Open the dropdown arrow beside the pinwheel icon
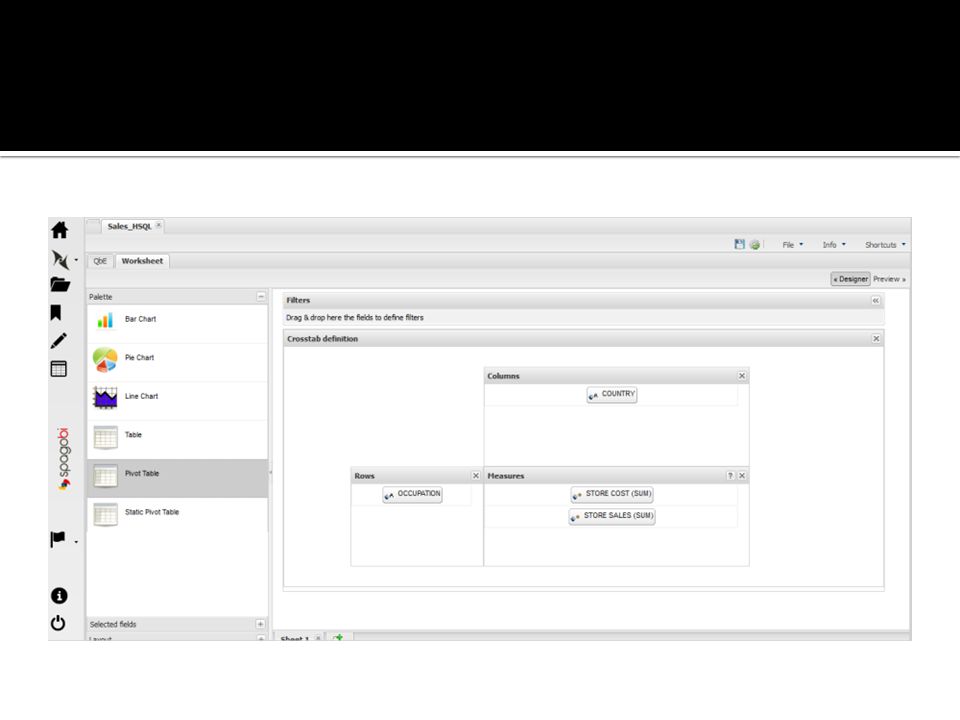 tap(76, 260)
